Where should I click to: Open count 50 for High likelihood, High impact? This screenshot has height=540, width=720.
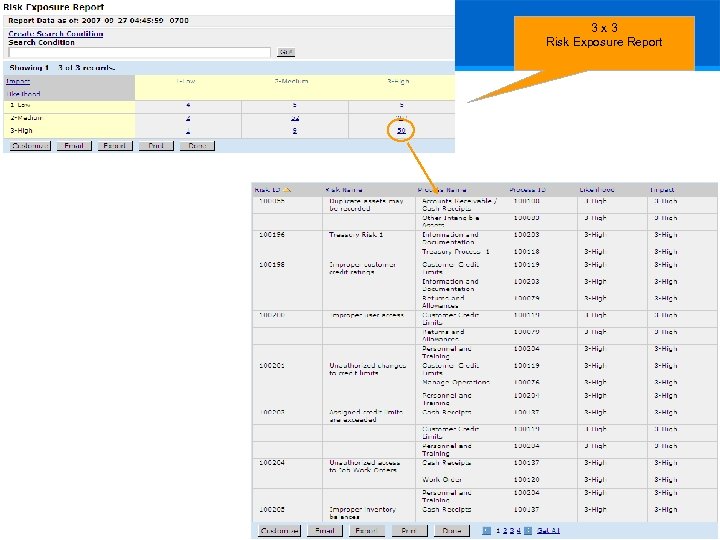[x=401, y=130]
